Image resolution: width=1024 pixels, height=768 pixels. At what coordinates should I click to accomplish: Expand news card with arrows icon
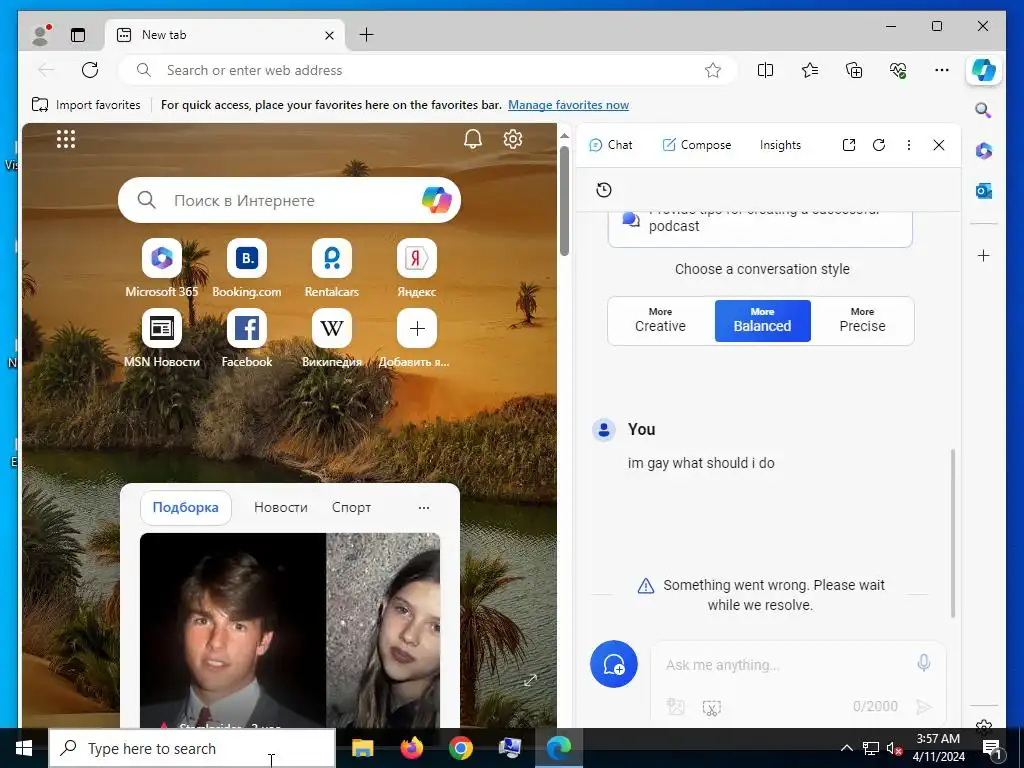530,680
